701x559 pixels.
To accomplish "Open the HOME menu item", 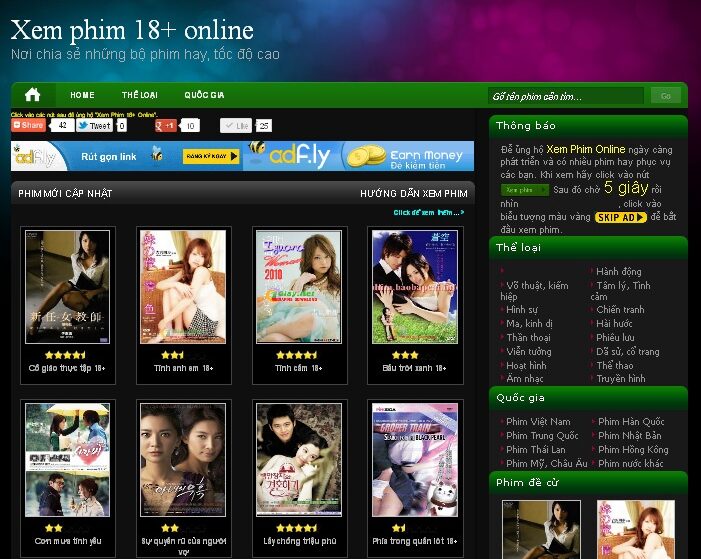I will click(82, 95).
